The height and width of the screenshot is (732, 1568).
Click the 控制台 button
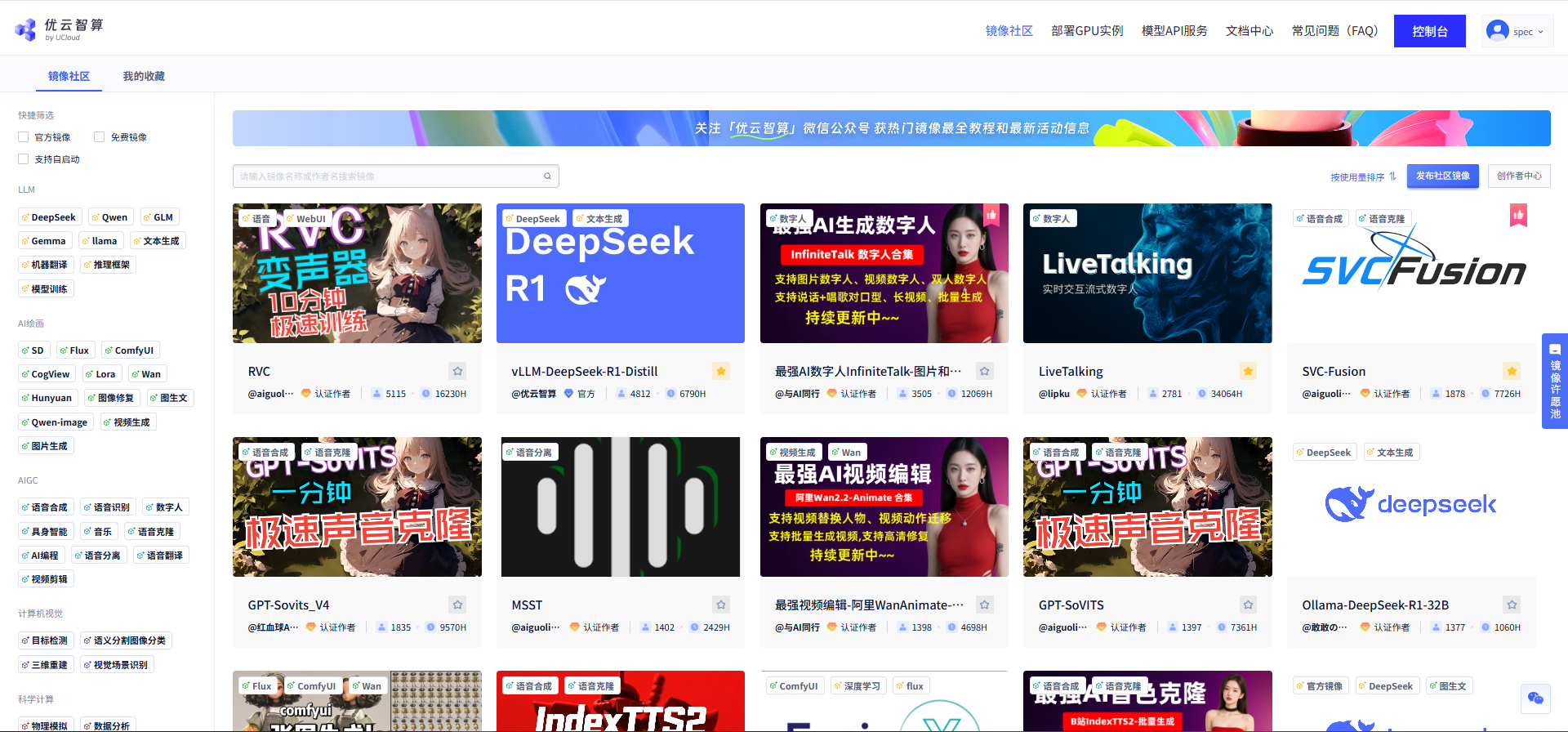point(1430,31)
